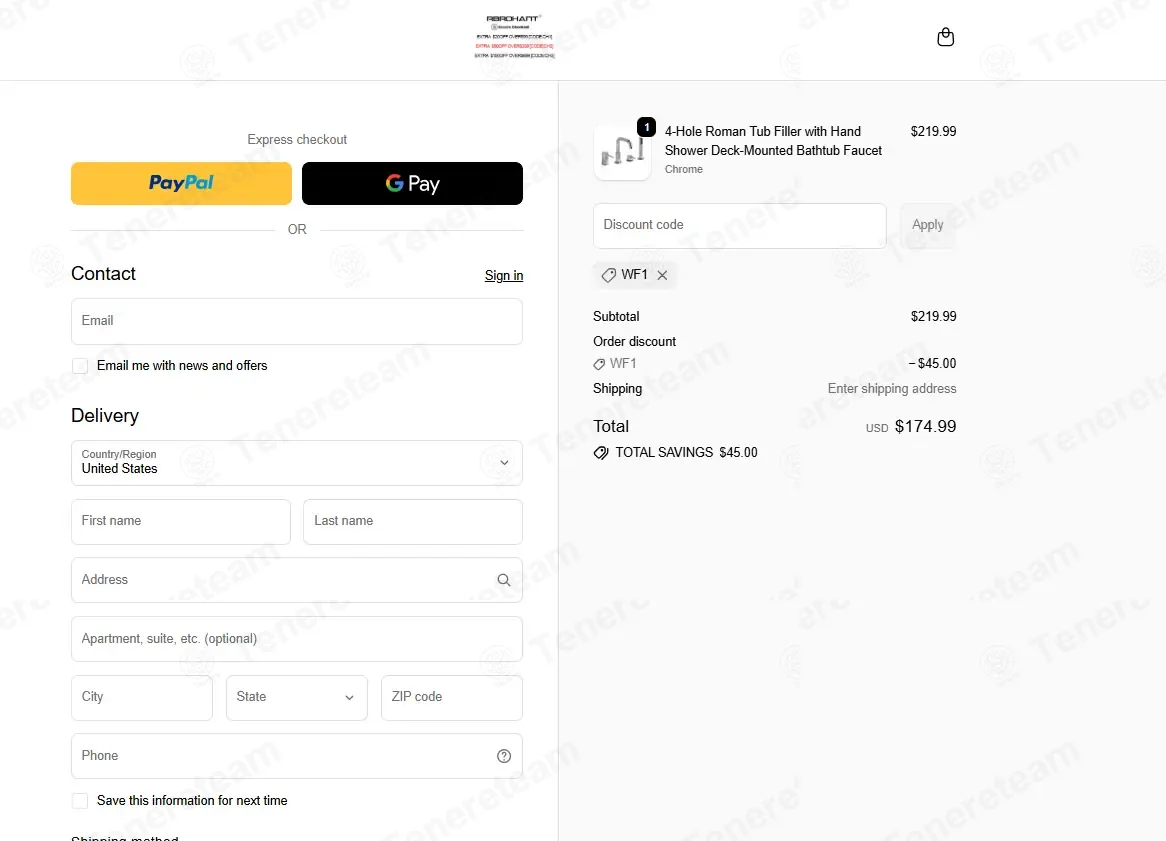Click the address search magnifier icon
Image resolution: width=1166 pixels, height=841 pixels.
503,580
